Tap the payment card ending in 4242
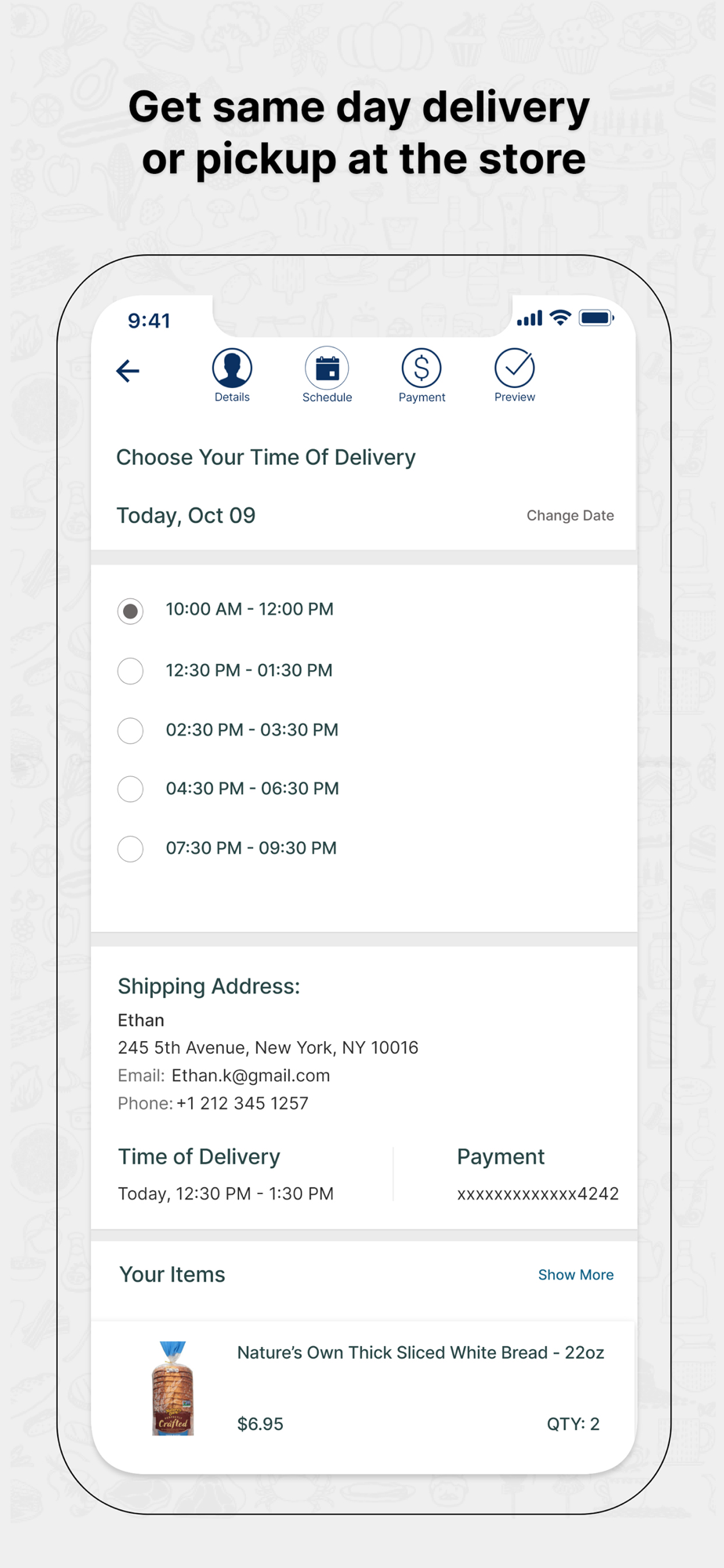The height and width of the screenshot is (1568, 724). coord(538,1194)
